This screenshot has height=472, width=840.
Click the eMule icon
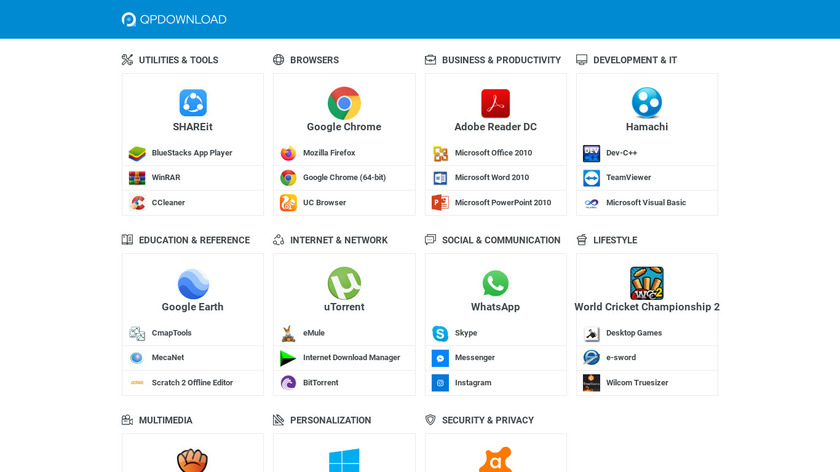[x=288, y=333]
